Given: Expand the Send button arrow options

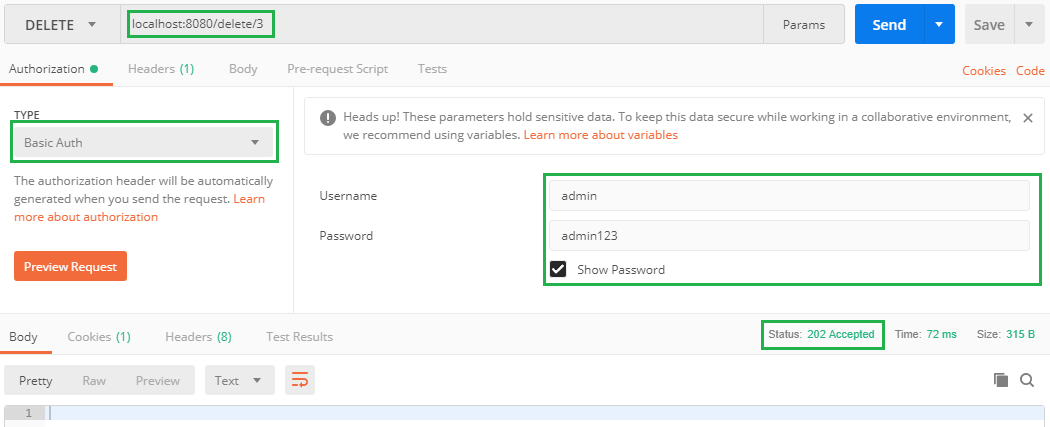Looking at the screenshot, I should coord(939,25).
